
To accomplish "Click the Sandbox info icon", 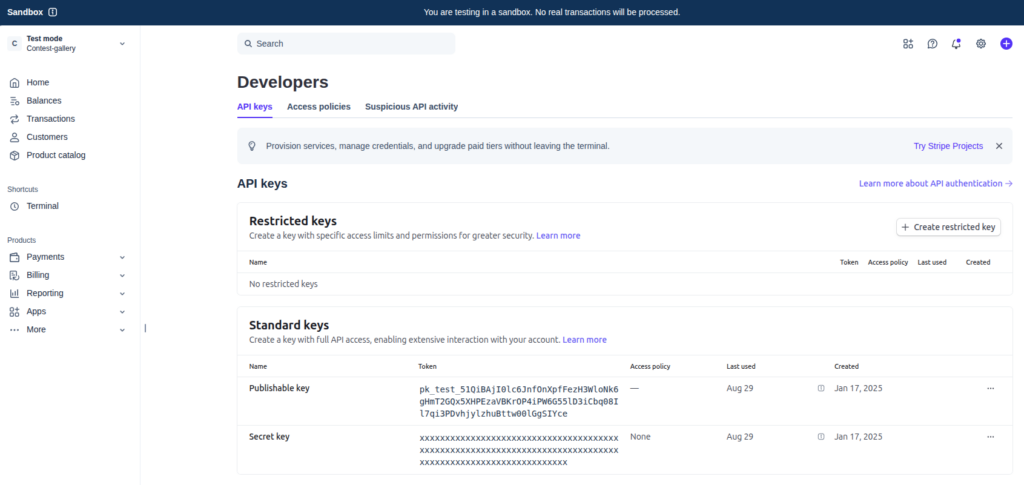I will coord(53,12).
